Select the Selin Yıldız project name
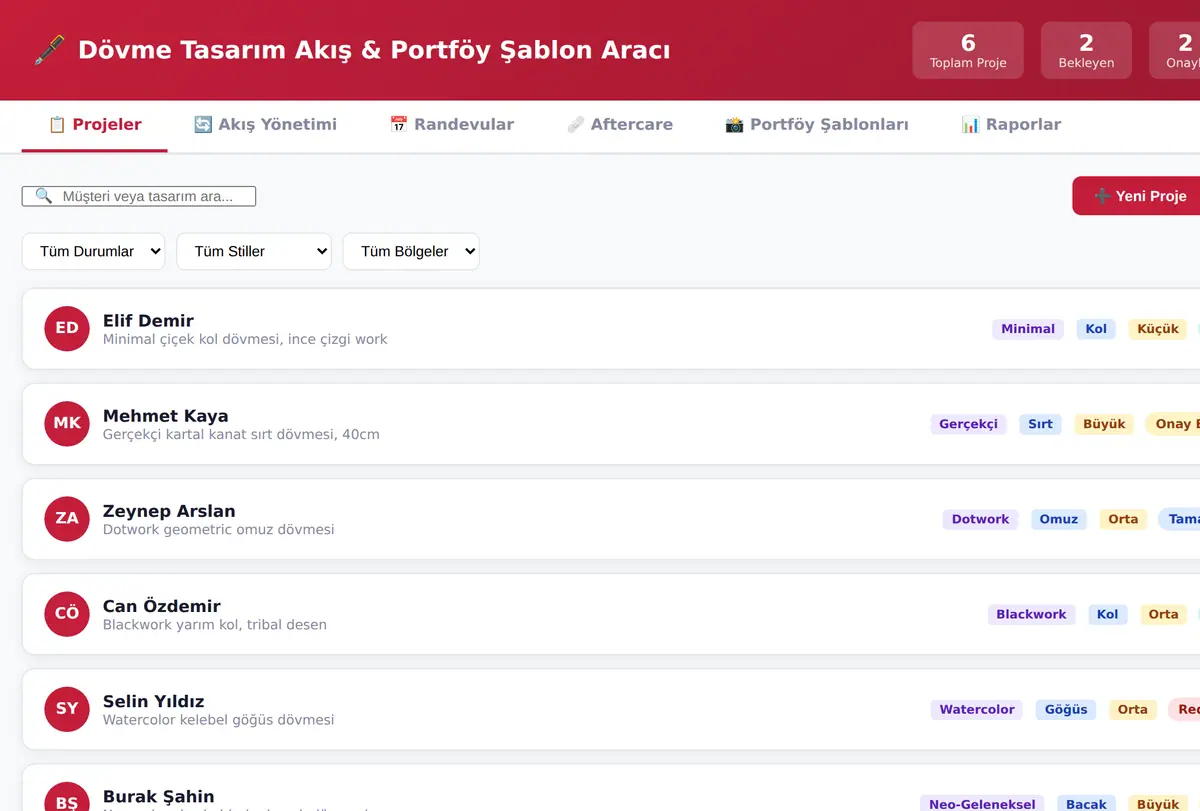Screen dimensions: 1200x811 [x=154, y=700]
